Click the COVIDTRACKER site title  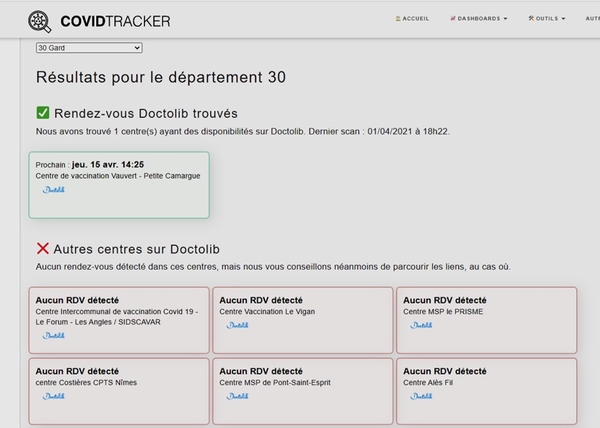(115, 21)
